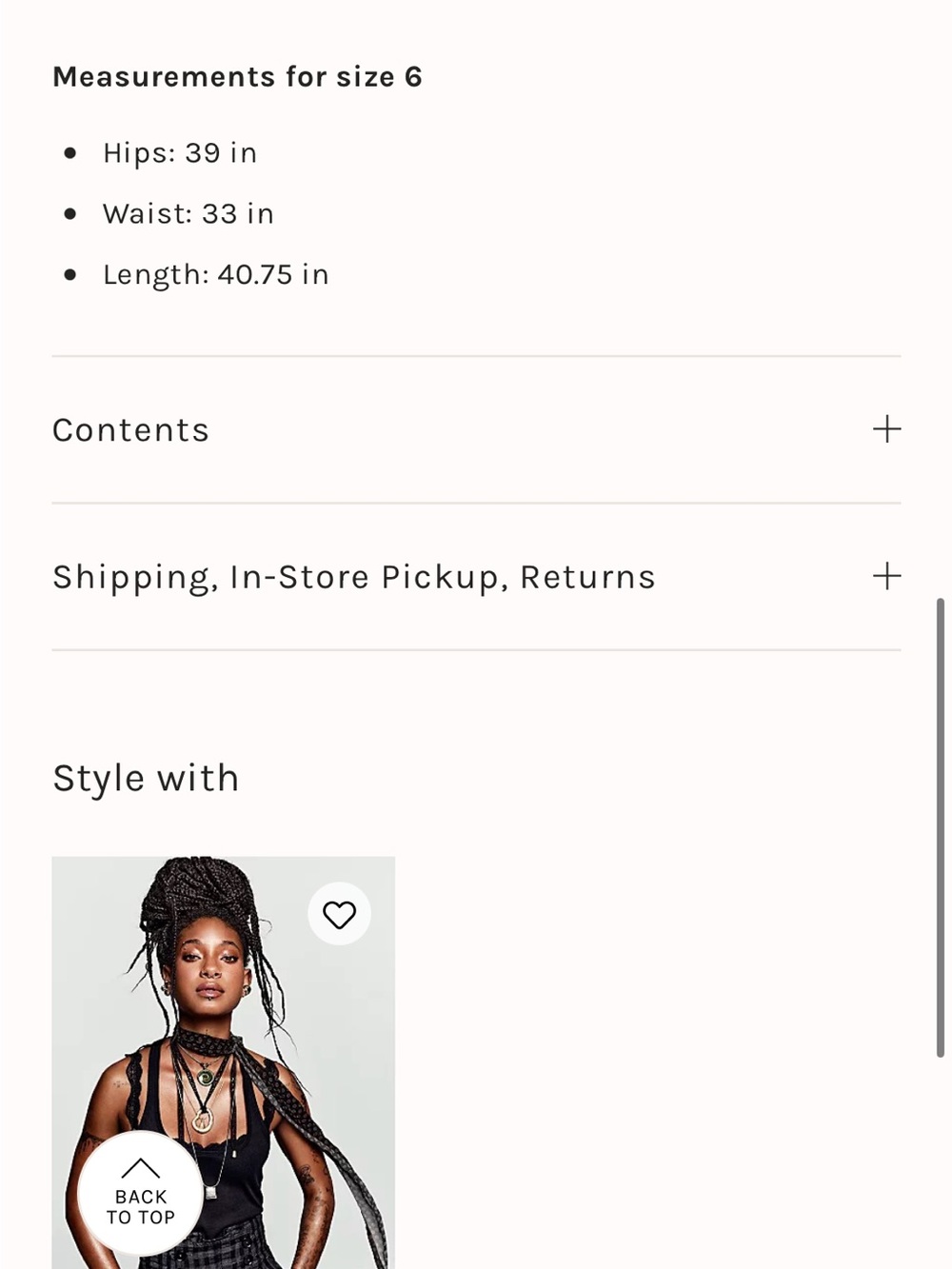Click the BACK TO TOP circular button
This screenshot has height=1269, width=952.
coord(141,1193)
